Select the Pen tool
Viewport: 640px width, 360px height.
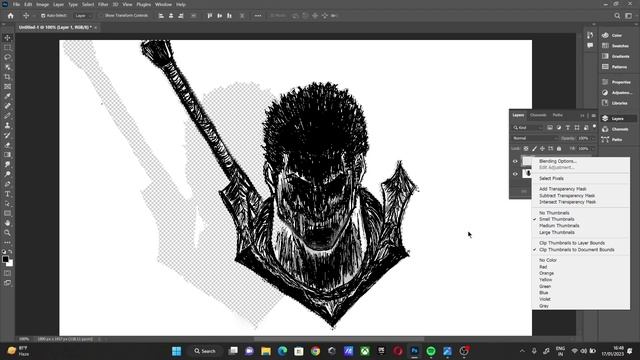[7, 184]
